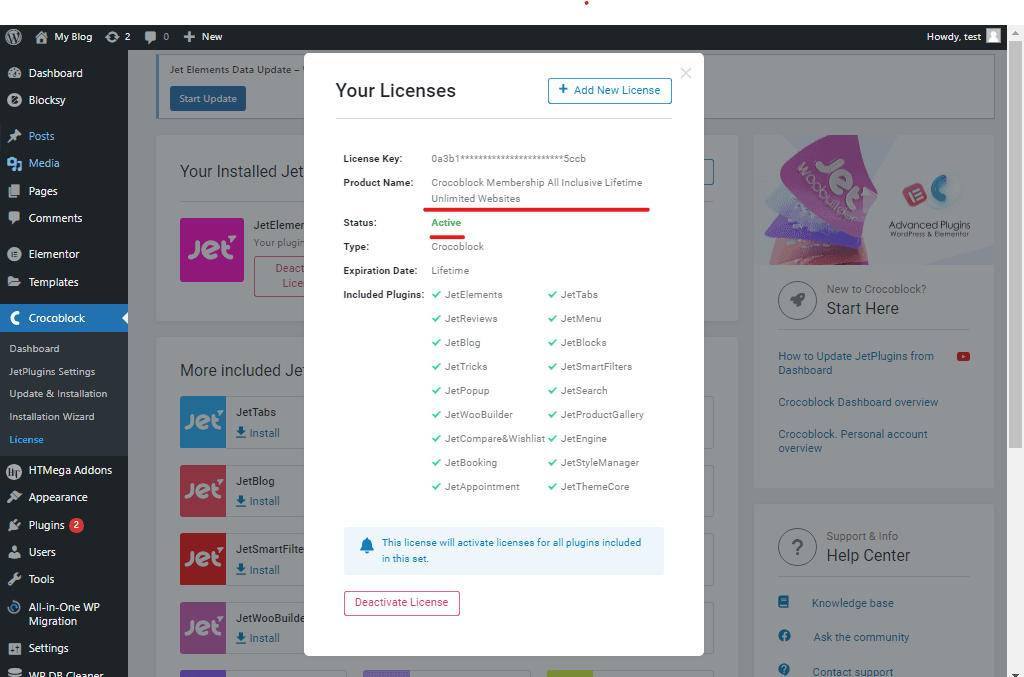This screenshot has width=1024, height=677.
Task: Click JetThemeCore in included plugins list
Action: [595, 486]
